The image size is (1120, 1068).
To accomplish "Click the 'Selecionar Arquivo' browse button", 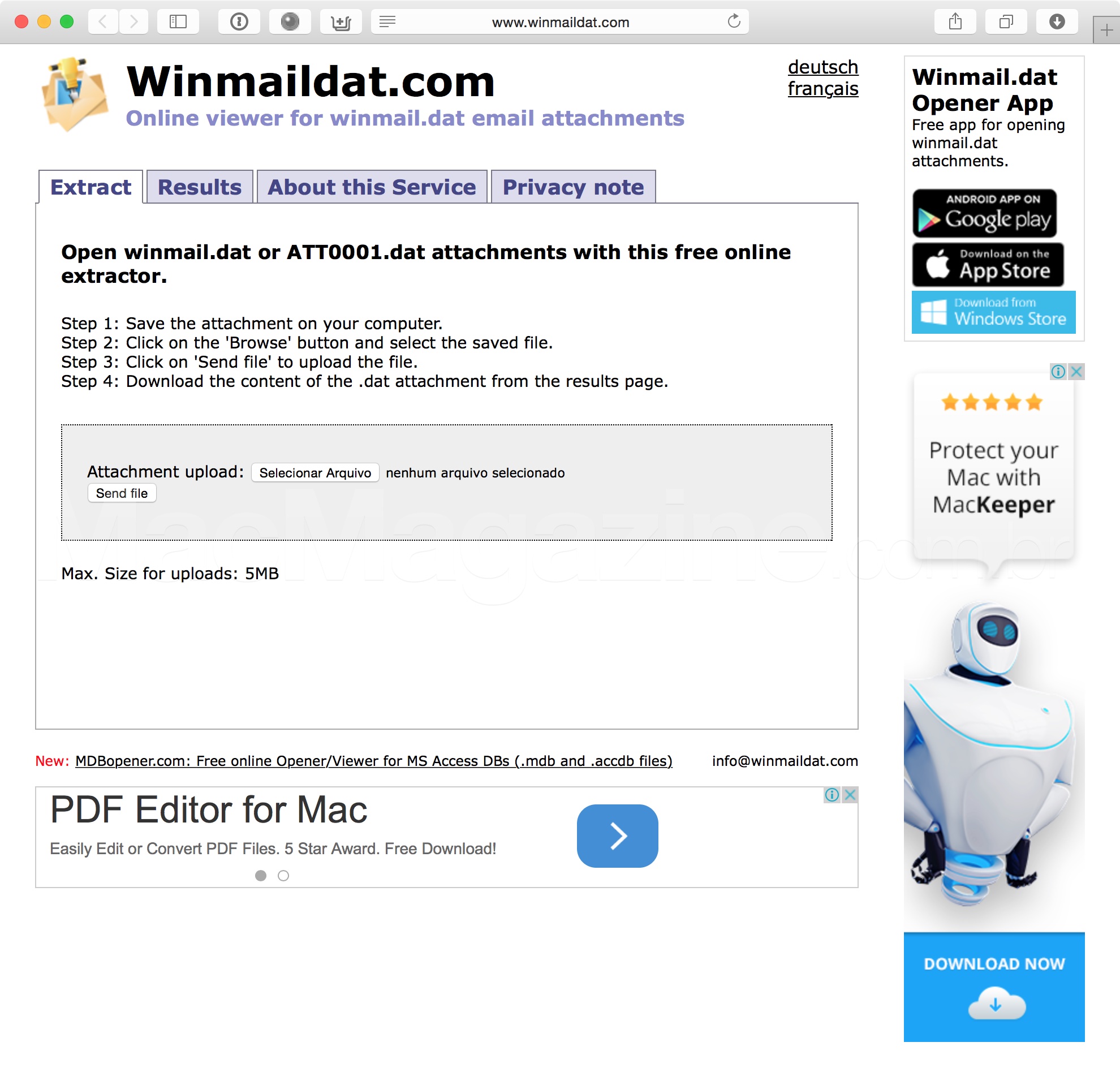I will [x=314, y=472].
